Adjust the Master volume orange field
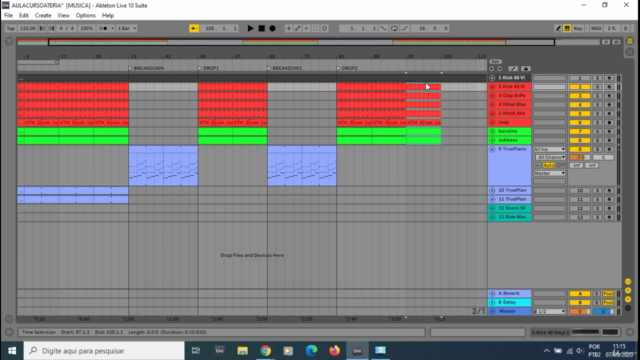 [580, 311]
